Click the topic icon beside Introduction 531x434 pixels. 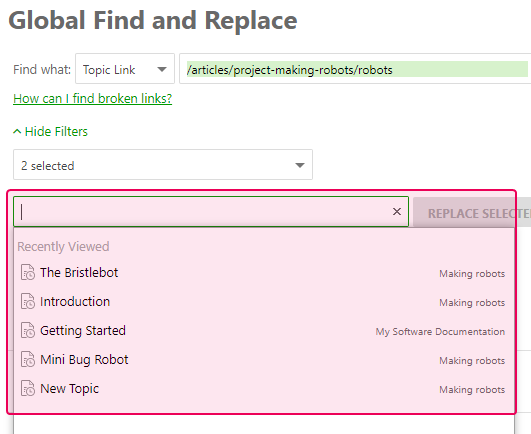[28, 301]
